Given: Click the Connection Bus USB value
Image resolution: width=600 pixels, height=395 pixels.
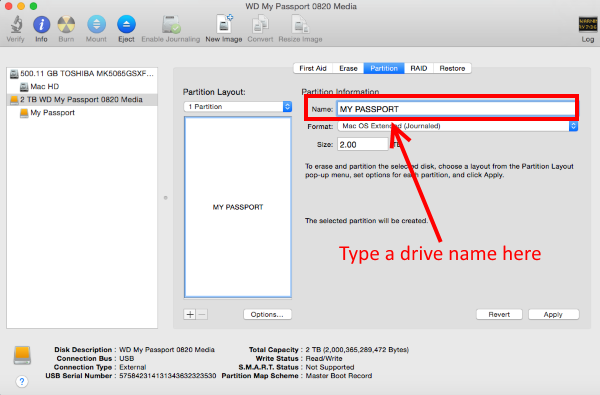Looking at the screenshot, I should coord(127,359).
